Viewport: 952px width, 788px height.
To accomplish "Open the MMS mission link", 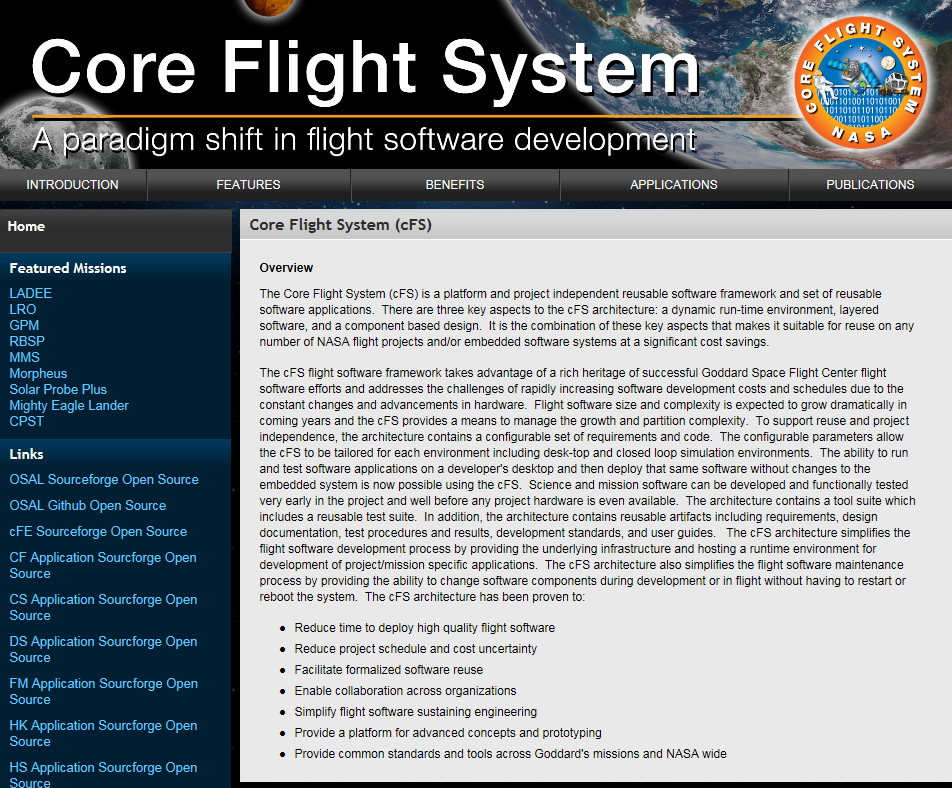I will (24, 358).
